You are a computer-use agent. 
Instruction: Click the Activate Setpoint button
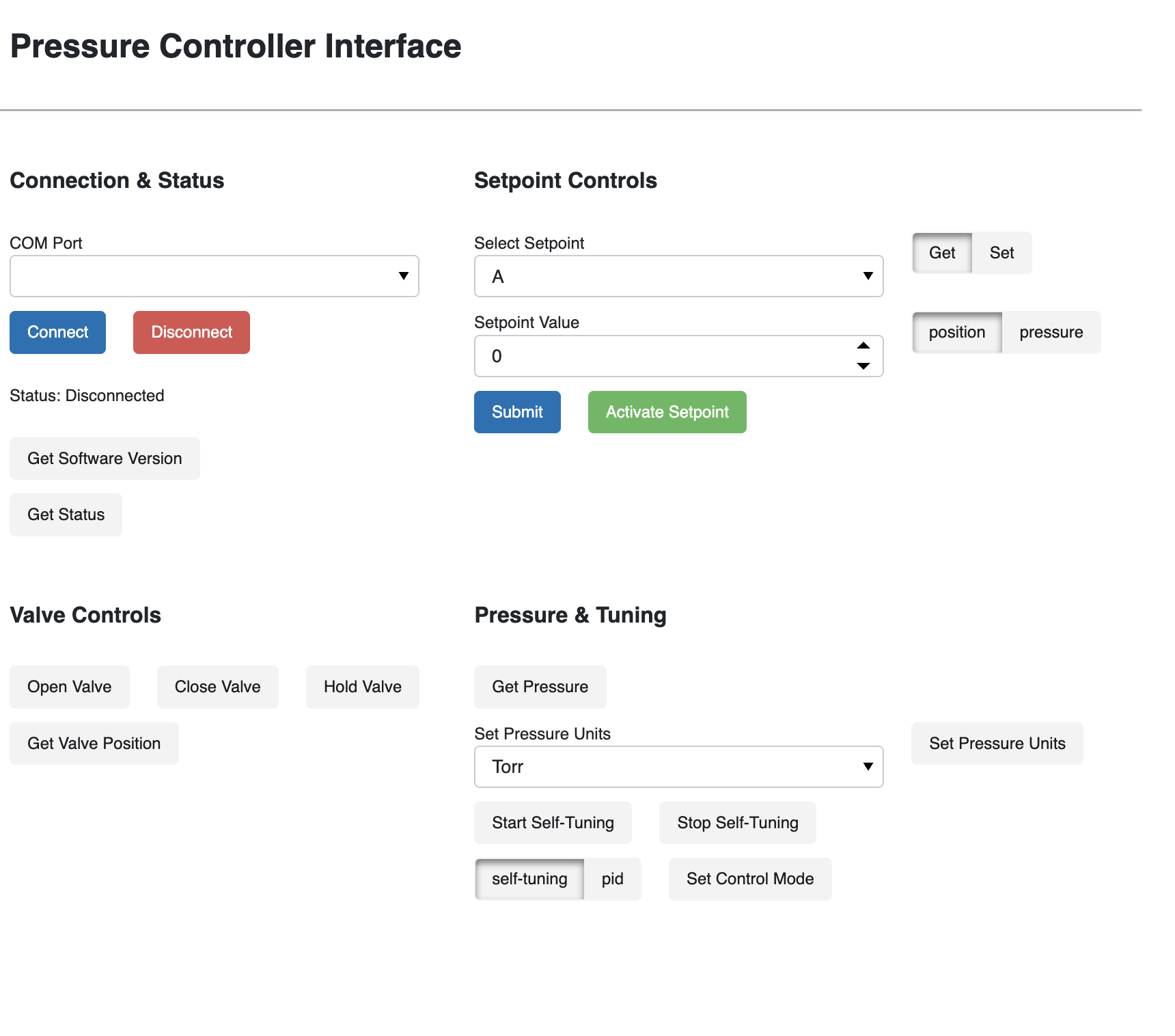667,412
